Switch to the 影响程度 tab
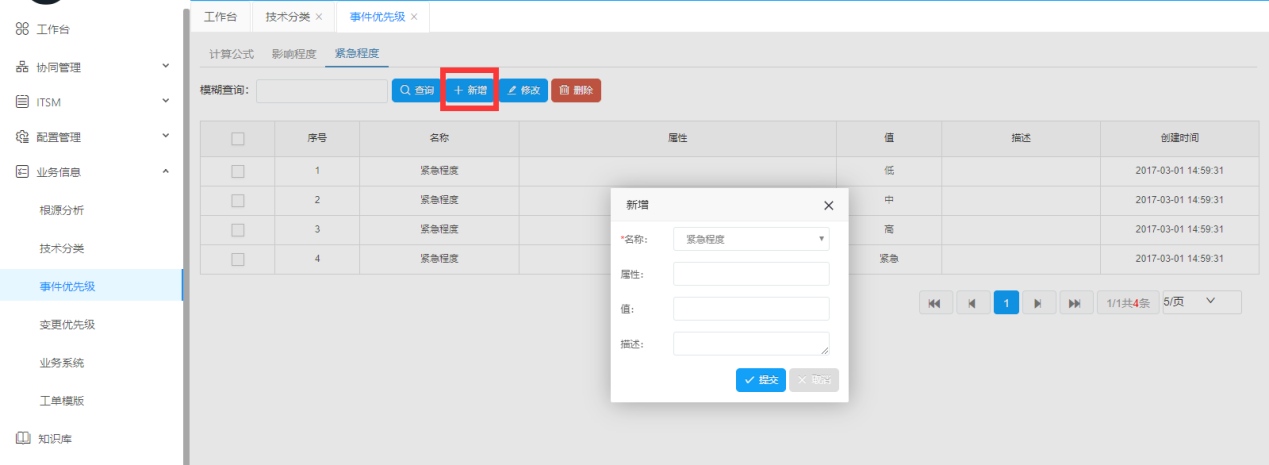This screenshot has width=1269, height=465. [x=294, y=54]
